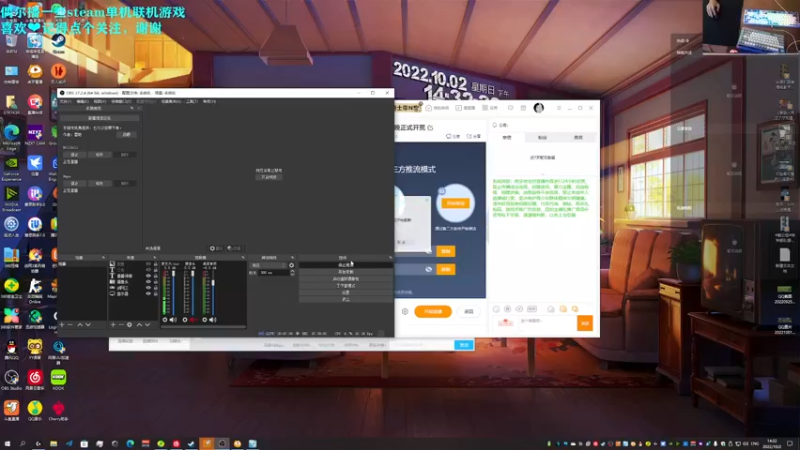Open 文件 menu in OBS menu bar
800x450 pixels.
65,101
